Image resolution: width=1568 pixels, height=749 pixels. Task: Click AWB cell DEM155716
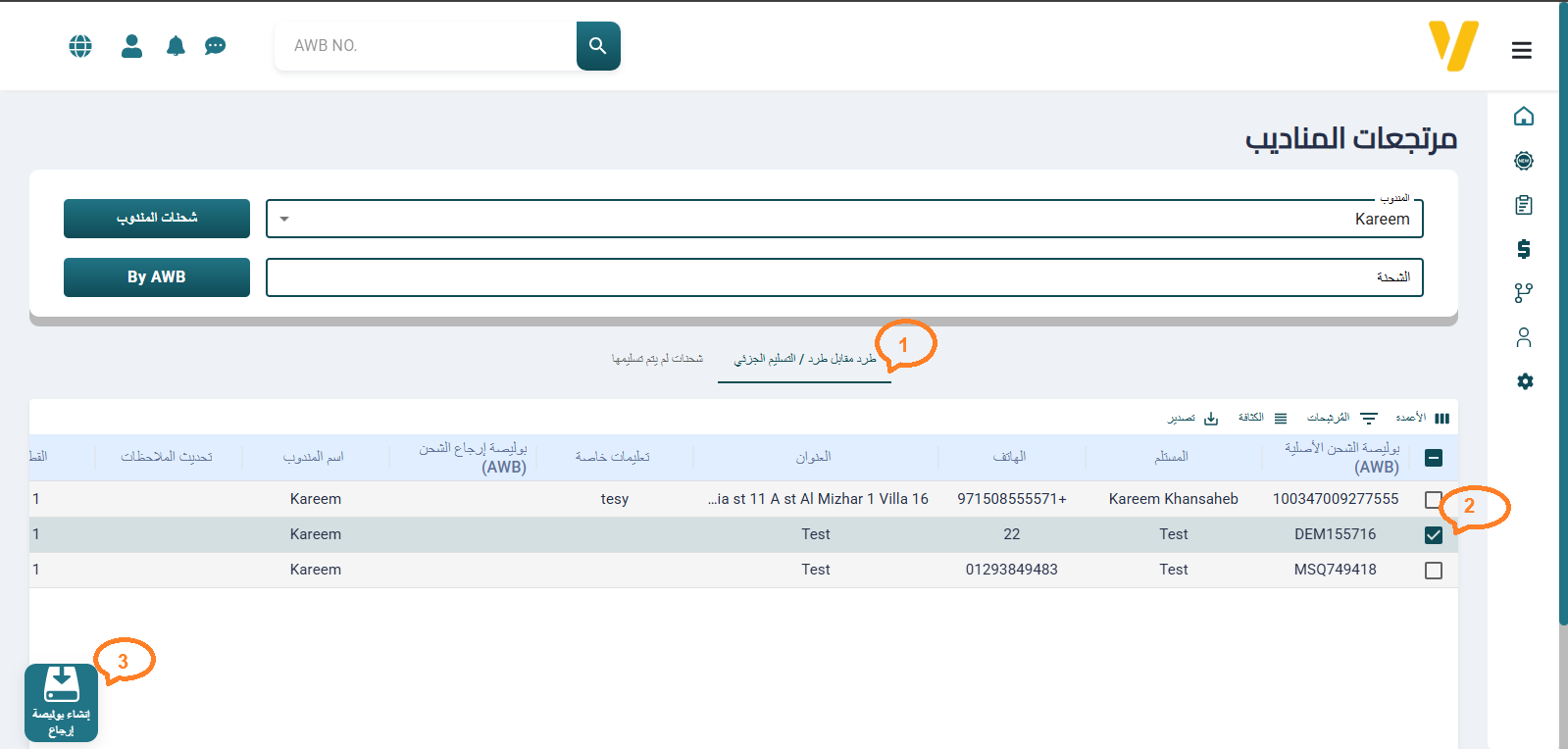click(1336, 534)
